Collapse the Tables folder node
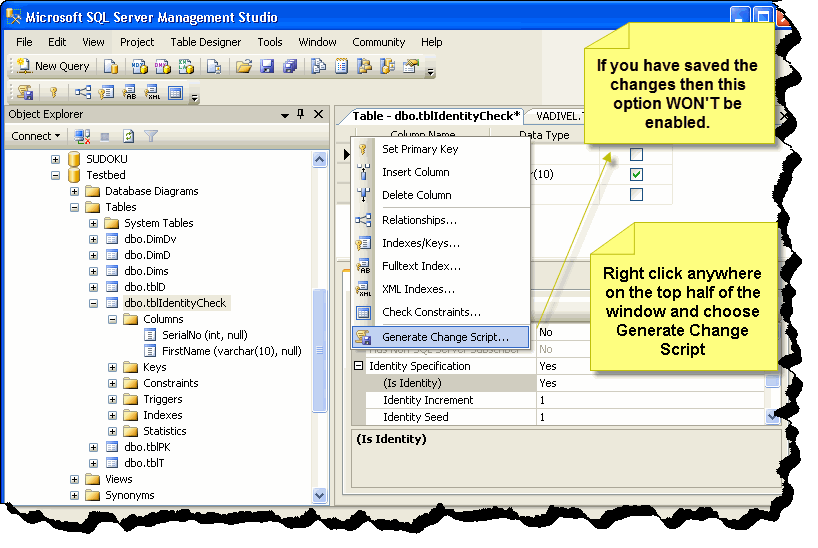This screenshot has height=548, width=818. point(75,208)
